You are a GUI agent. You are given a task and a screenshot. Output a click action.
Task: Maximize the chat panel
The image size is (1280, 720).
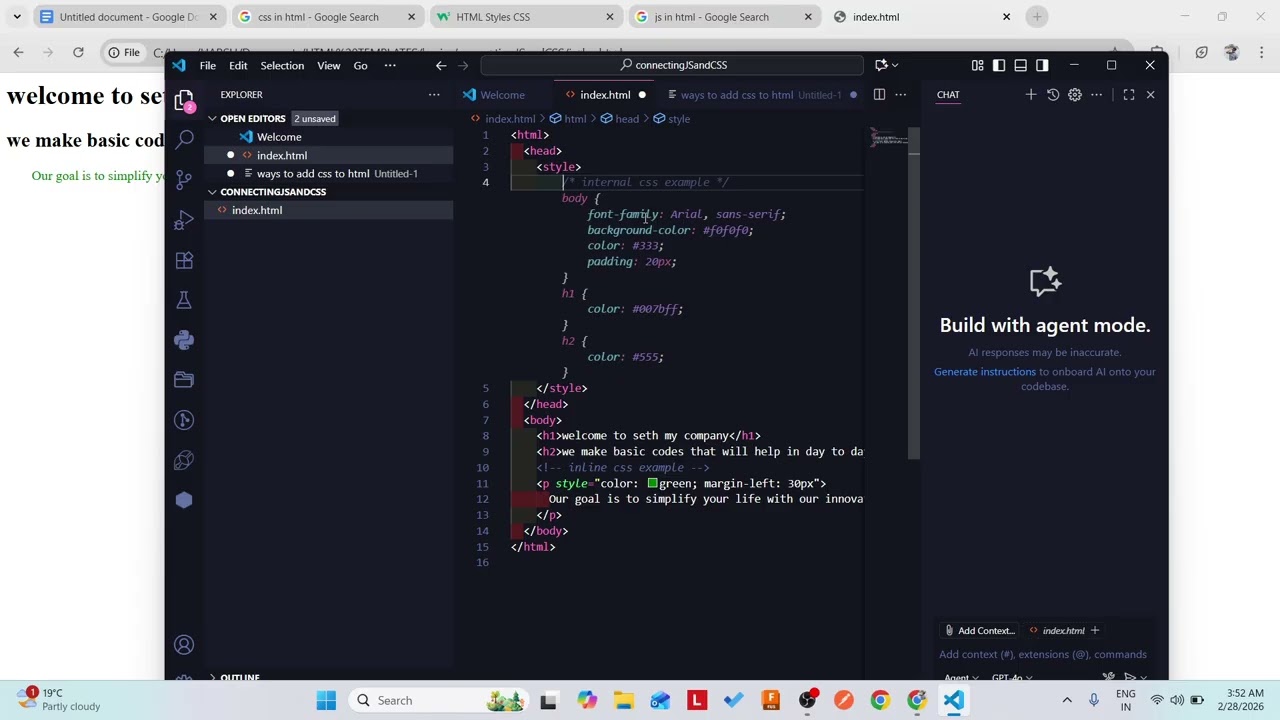click(1129, 95)
